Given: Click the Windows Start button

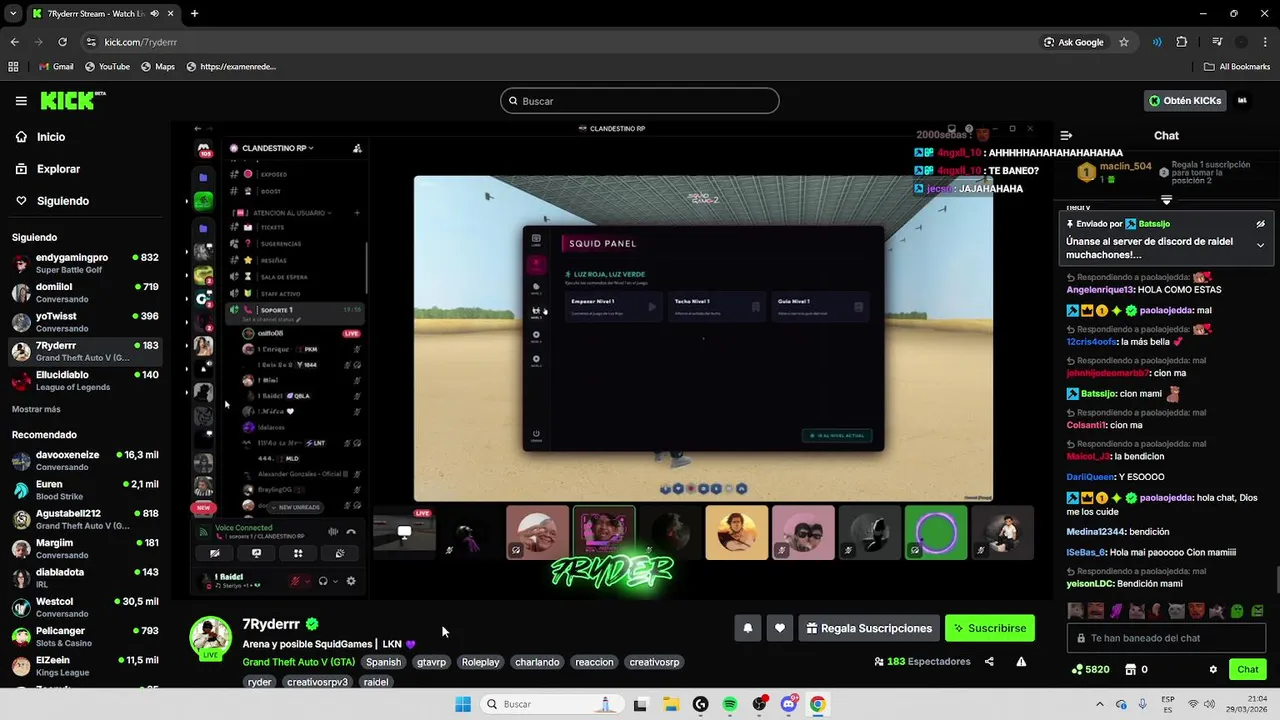Looking at the screenshot, I should tap(463, 704).
